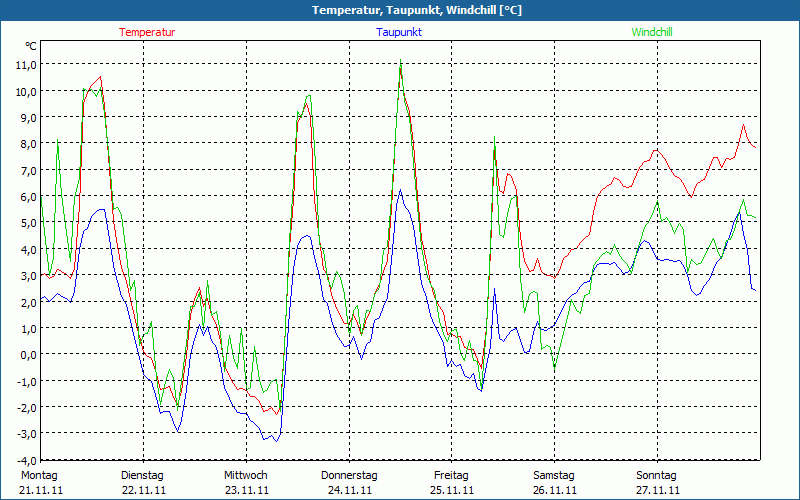The height and width of the screenshot is (500, 800).
Task: Click the 23.11.11 date label
Action: click(x=247, y=490)
